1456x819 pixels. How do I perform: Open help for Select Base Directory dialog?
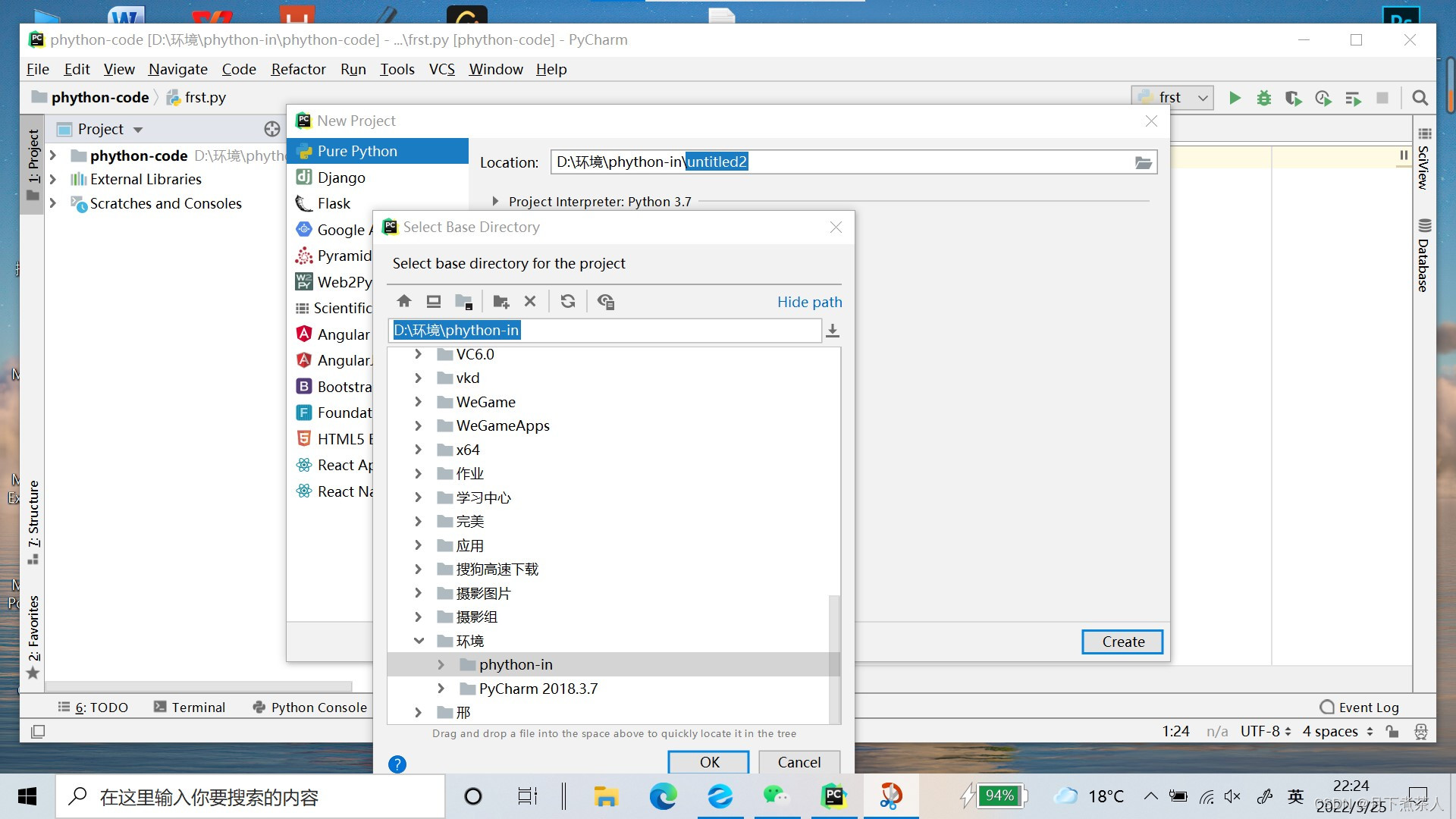click(x=397, y=764)
